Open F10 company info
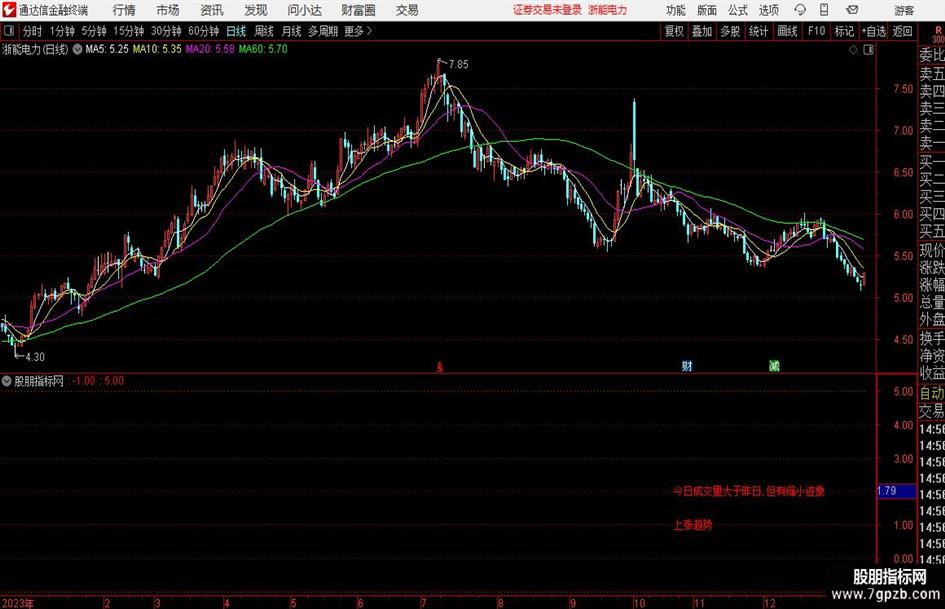This screenshot has width=945, height=609. click(816, 31)
